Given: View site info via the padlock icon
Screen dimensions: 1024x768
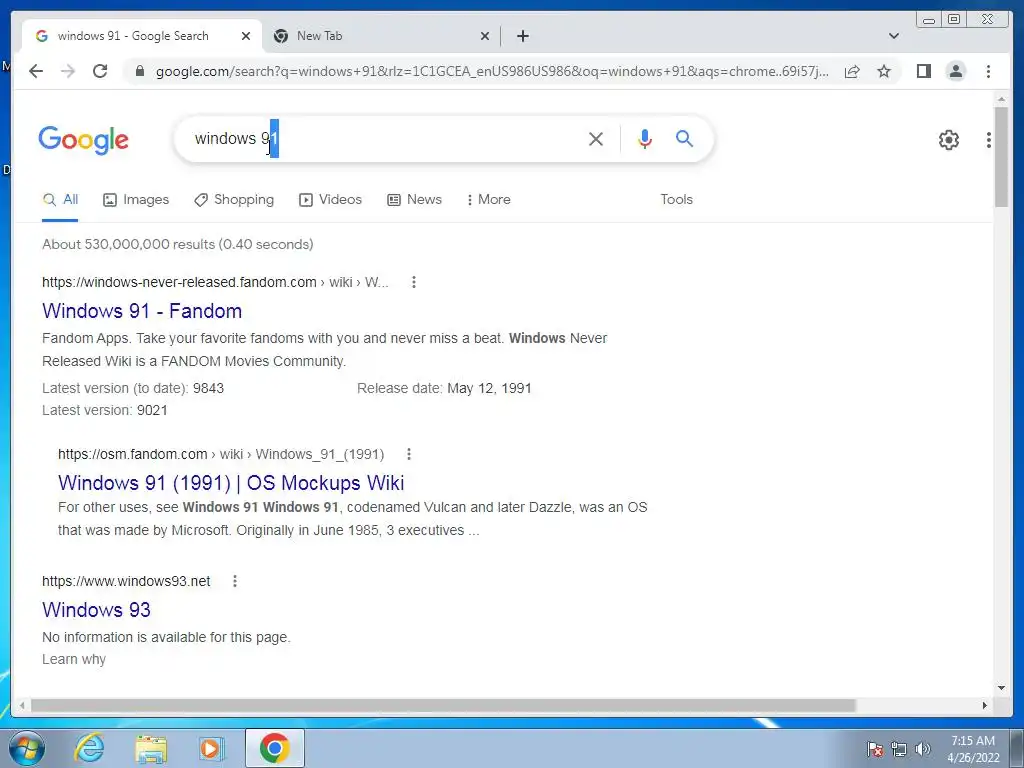Looking at the screenshot, I should (139, 71).
